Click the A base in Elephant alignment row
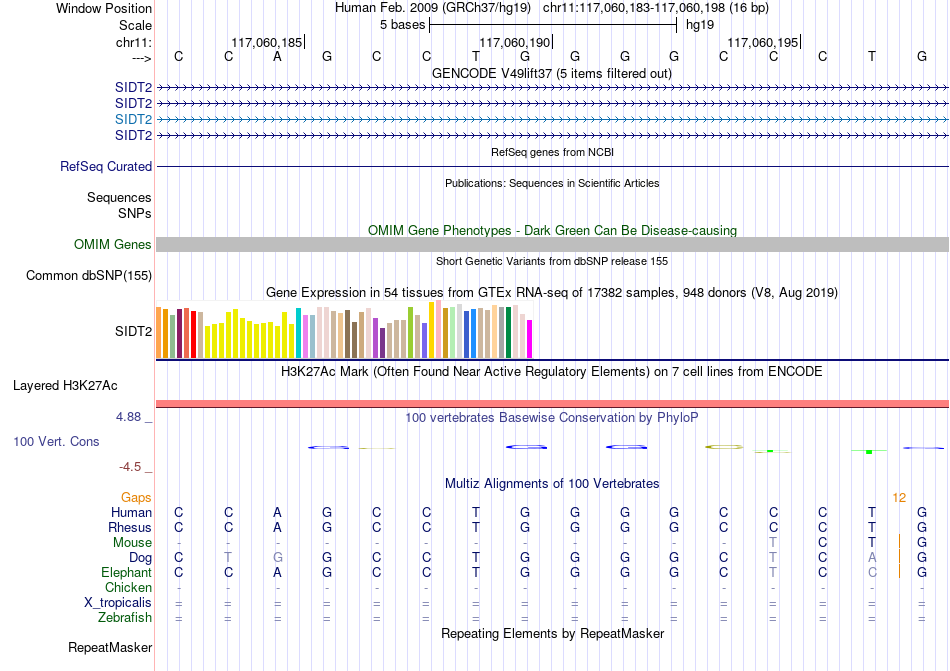This screenshot has height=671, width=950. [277, 572]
